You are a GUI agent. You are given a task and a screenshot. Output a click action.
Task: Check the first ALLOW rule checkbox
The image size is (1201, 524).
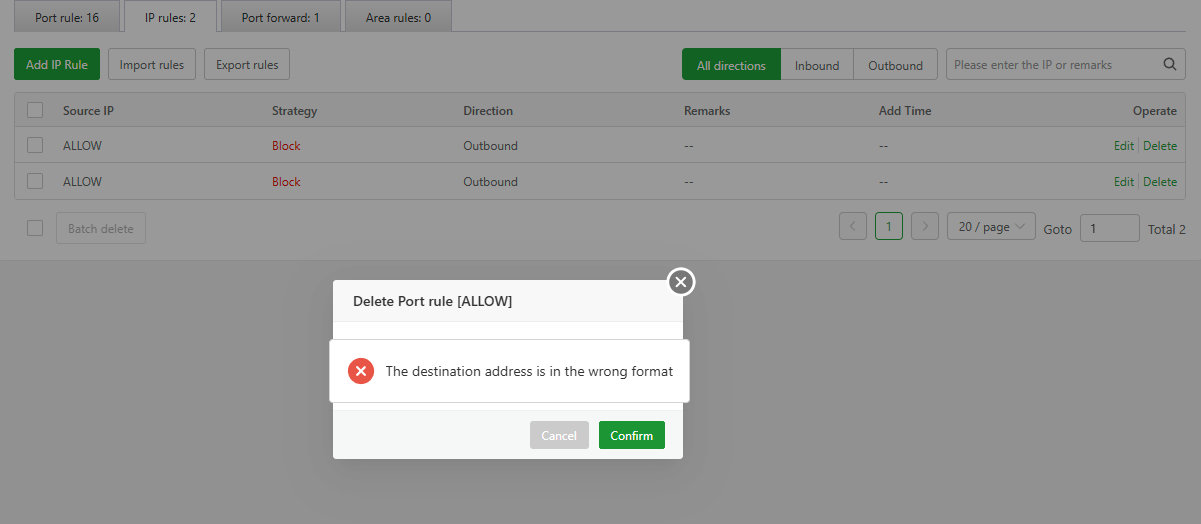[x=35, y=145]
